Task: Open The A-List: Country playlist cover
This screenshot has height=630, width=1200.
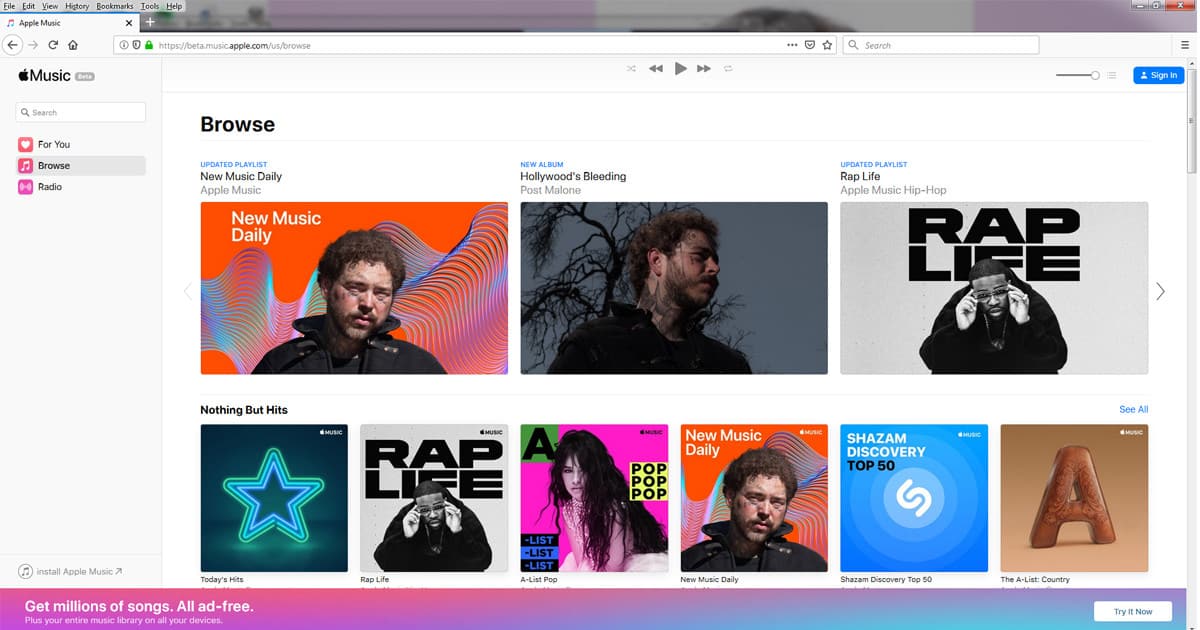Action: [1074, 498]
